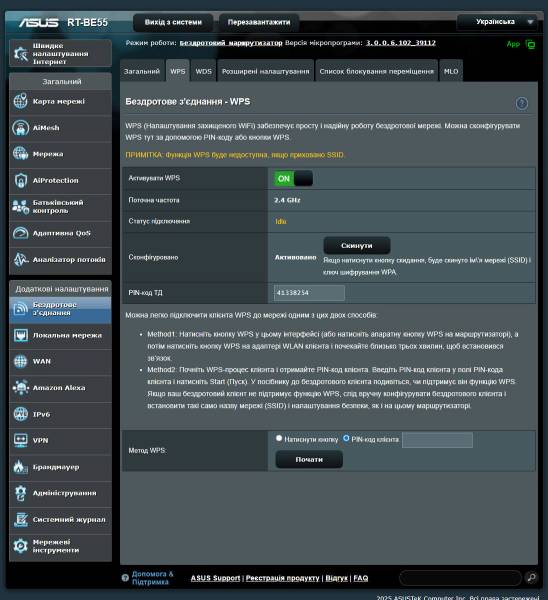Select the Мережа globe icon

click(x=21, y=154)
